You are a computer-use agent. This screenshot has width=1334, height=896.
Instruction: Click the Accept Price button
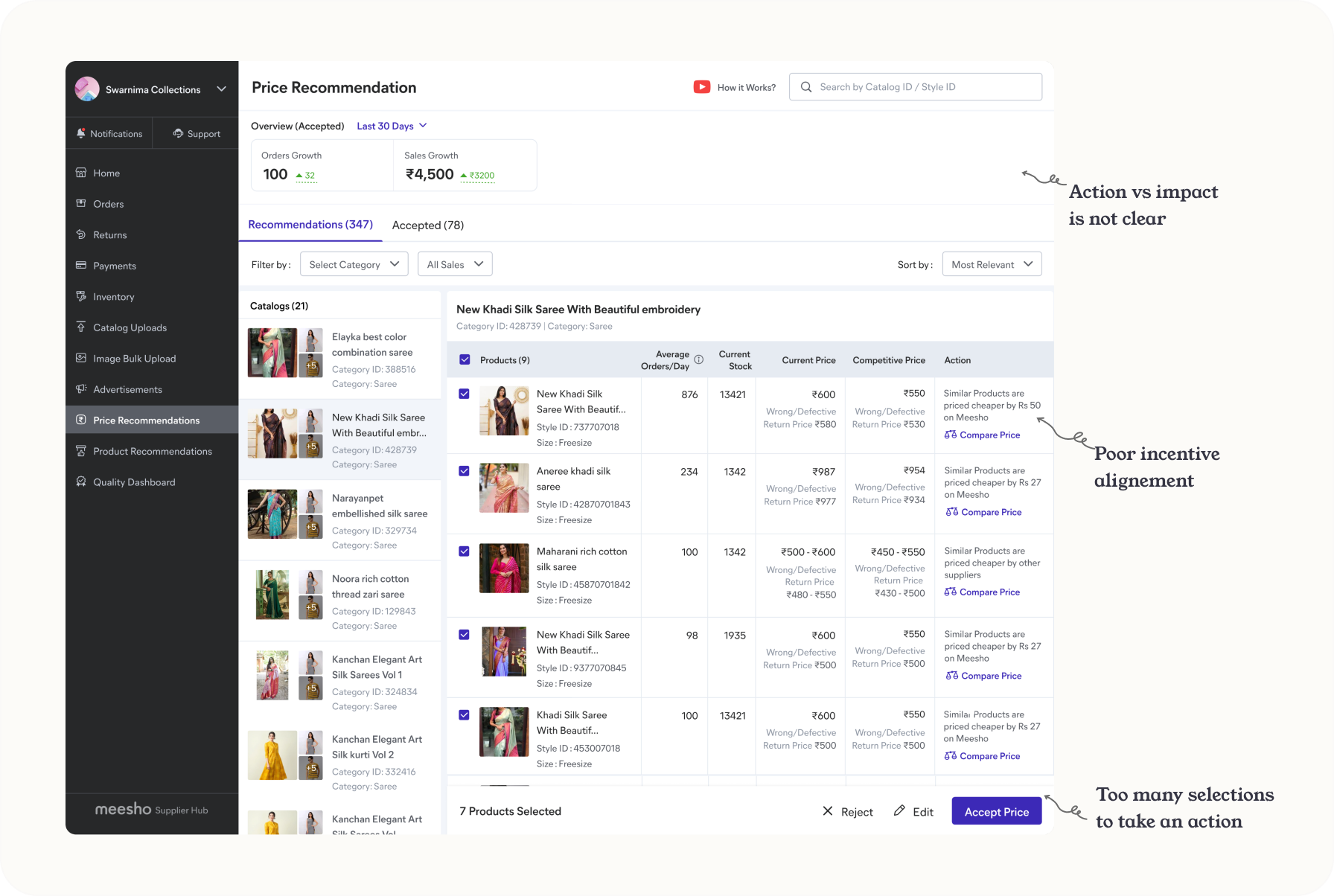click(997, 811)
